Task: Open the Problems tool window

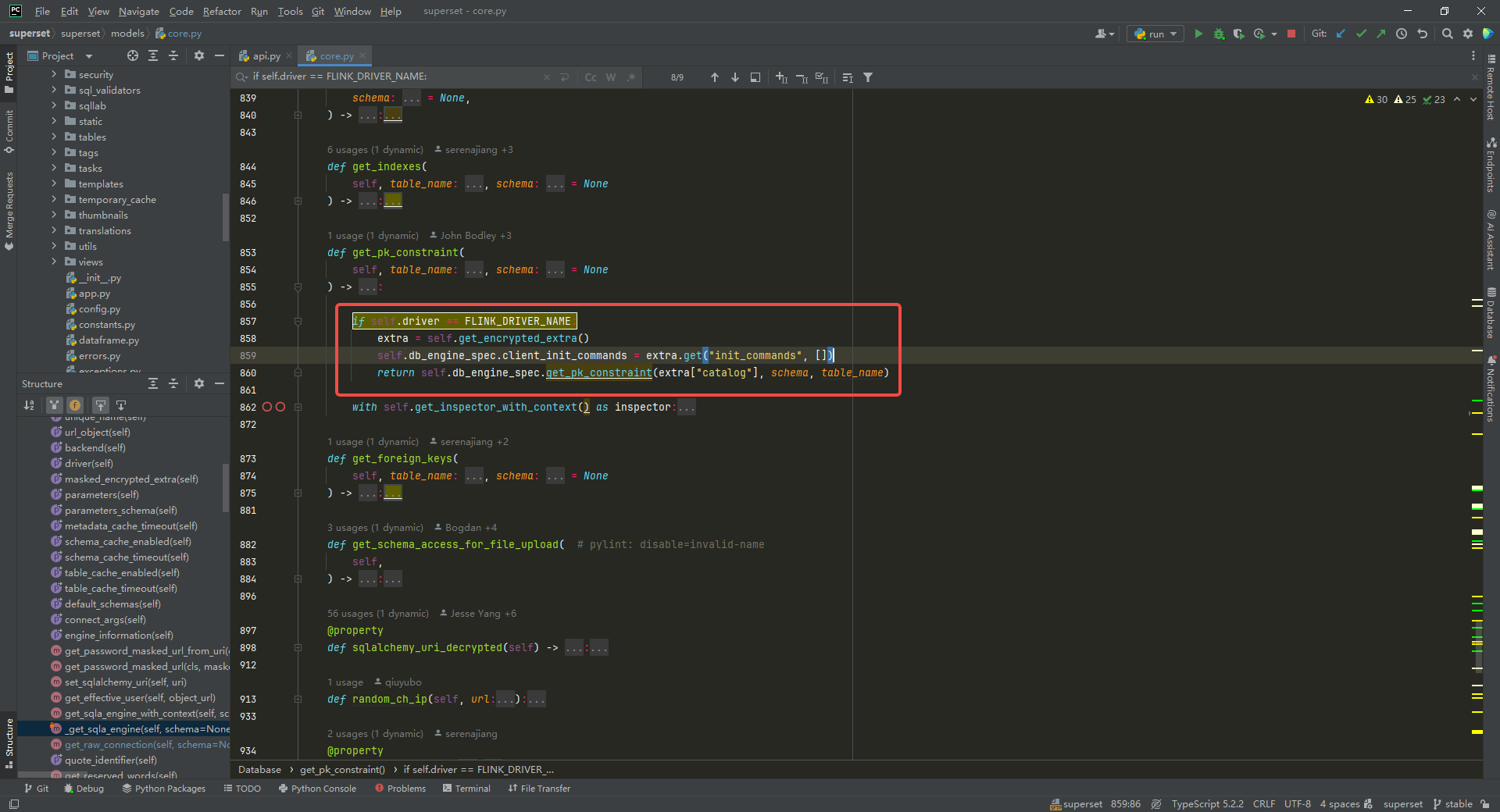Action: [x=400, y=788]
